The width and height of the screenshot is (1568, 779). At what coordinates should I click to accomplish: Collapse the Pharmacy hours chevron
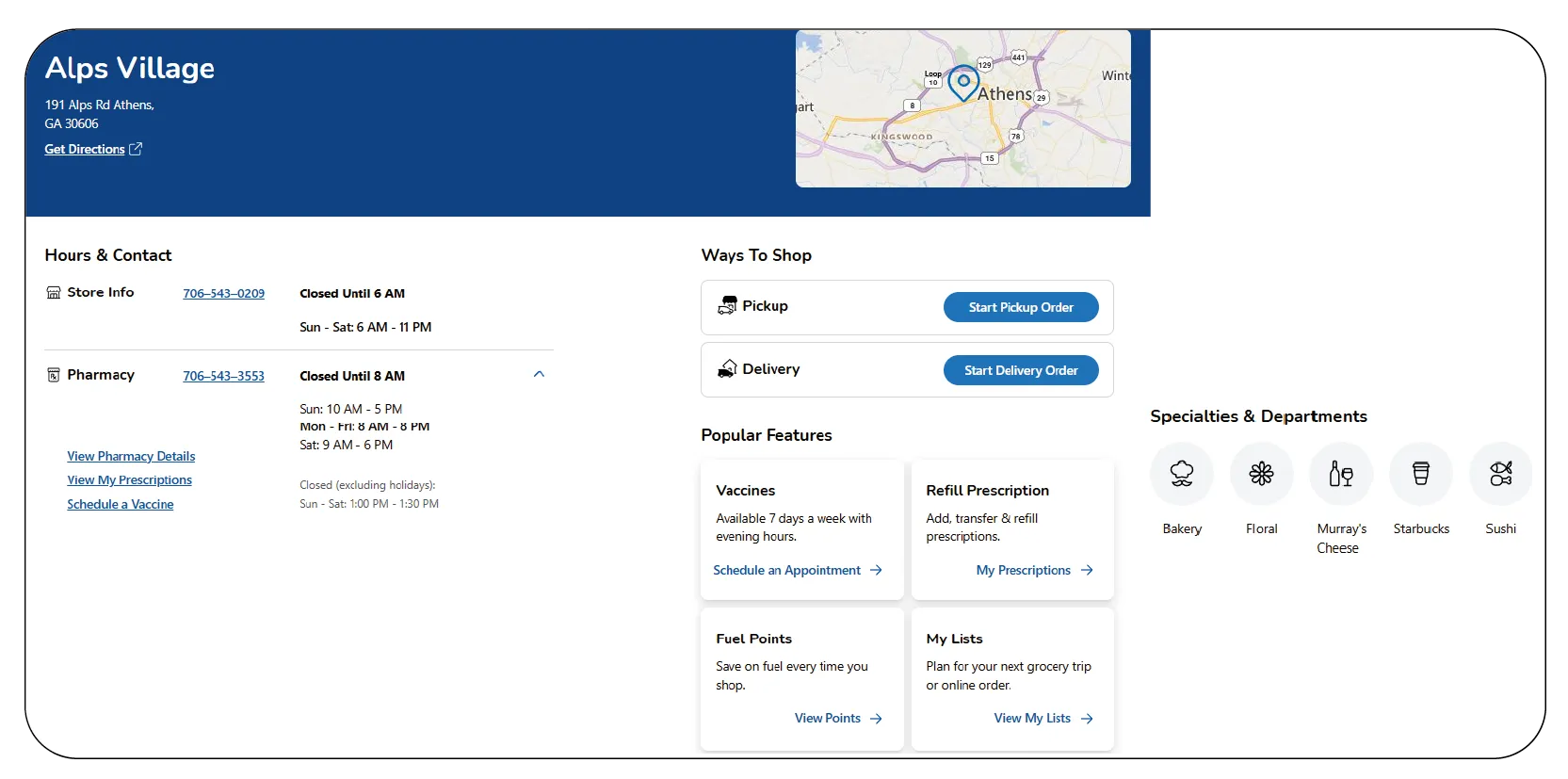[x=539, y=375]
